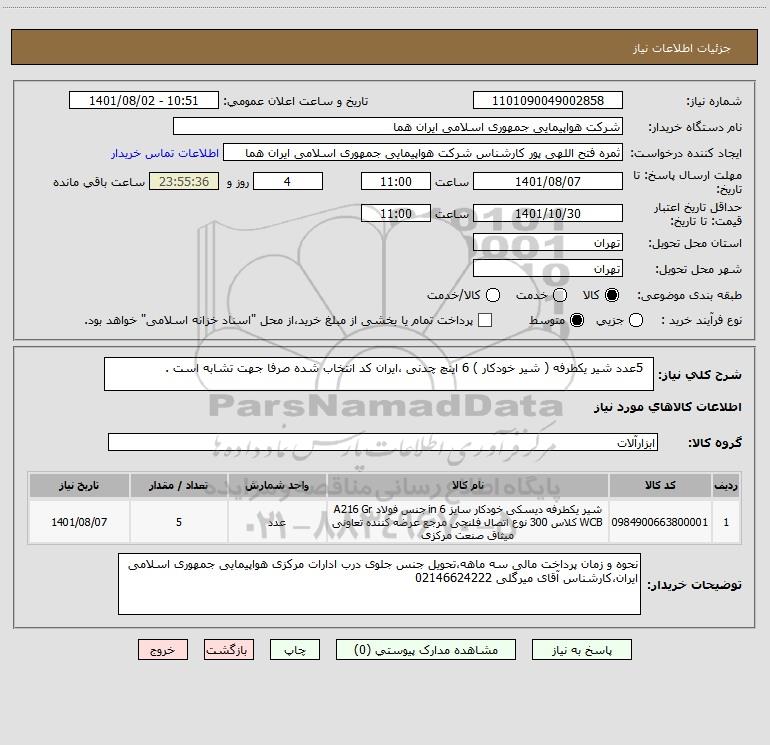Image resolution: width=770 pixels, height=745 pixels.
Task: Click the چاپ print button
Action: coord(295,650)
